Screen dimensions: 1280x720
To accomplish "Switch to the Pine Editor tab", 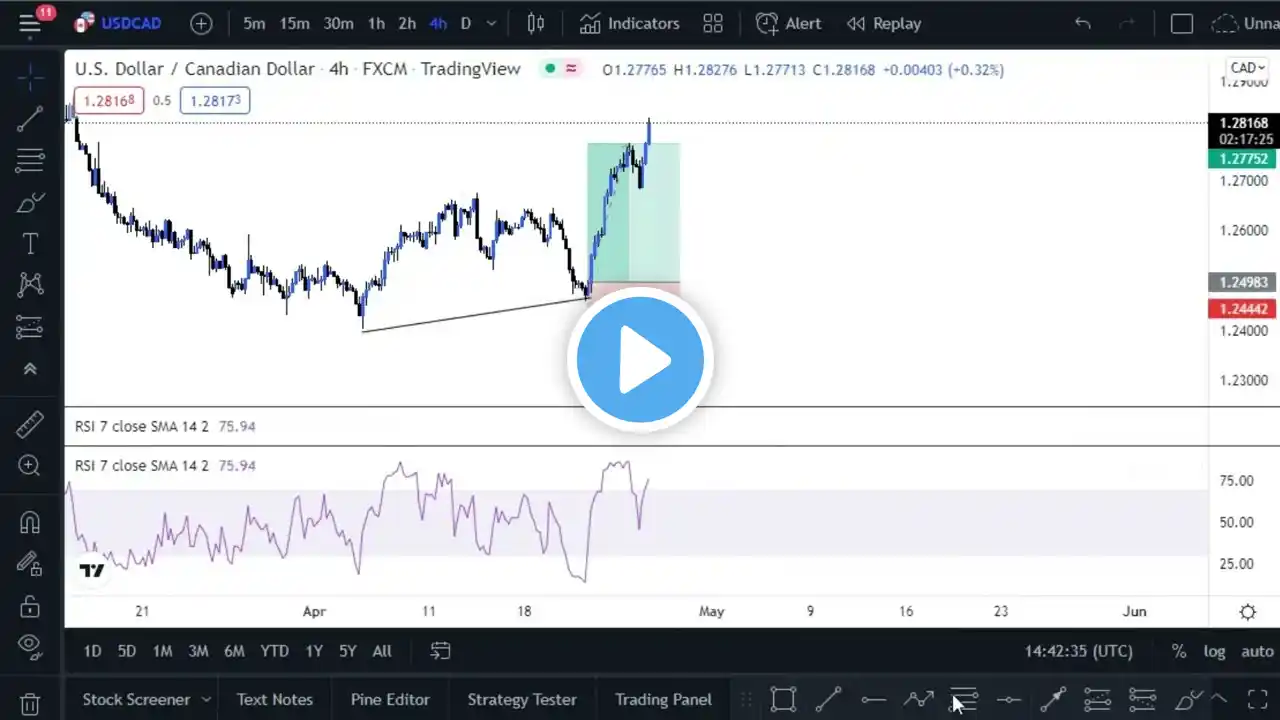I will (390, 699).
